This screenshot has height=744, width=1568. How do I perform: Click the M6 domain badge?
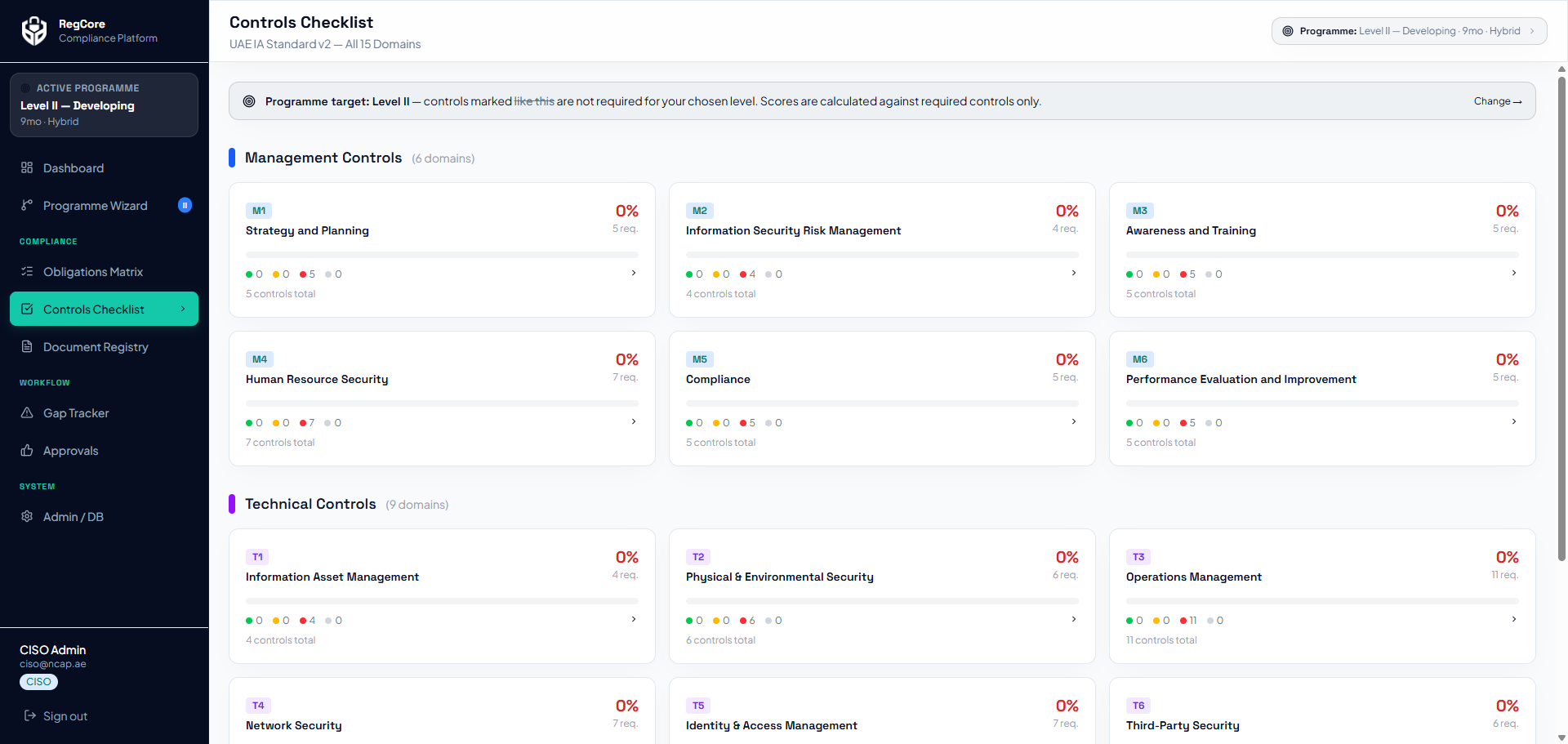point(1140,359)
